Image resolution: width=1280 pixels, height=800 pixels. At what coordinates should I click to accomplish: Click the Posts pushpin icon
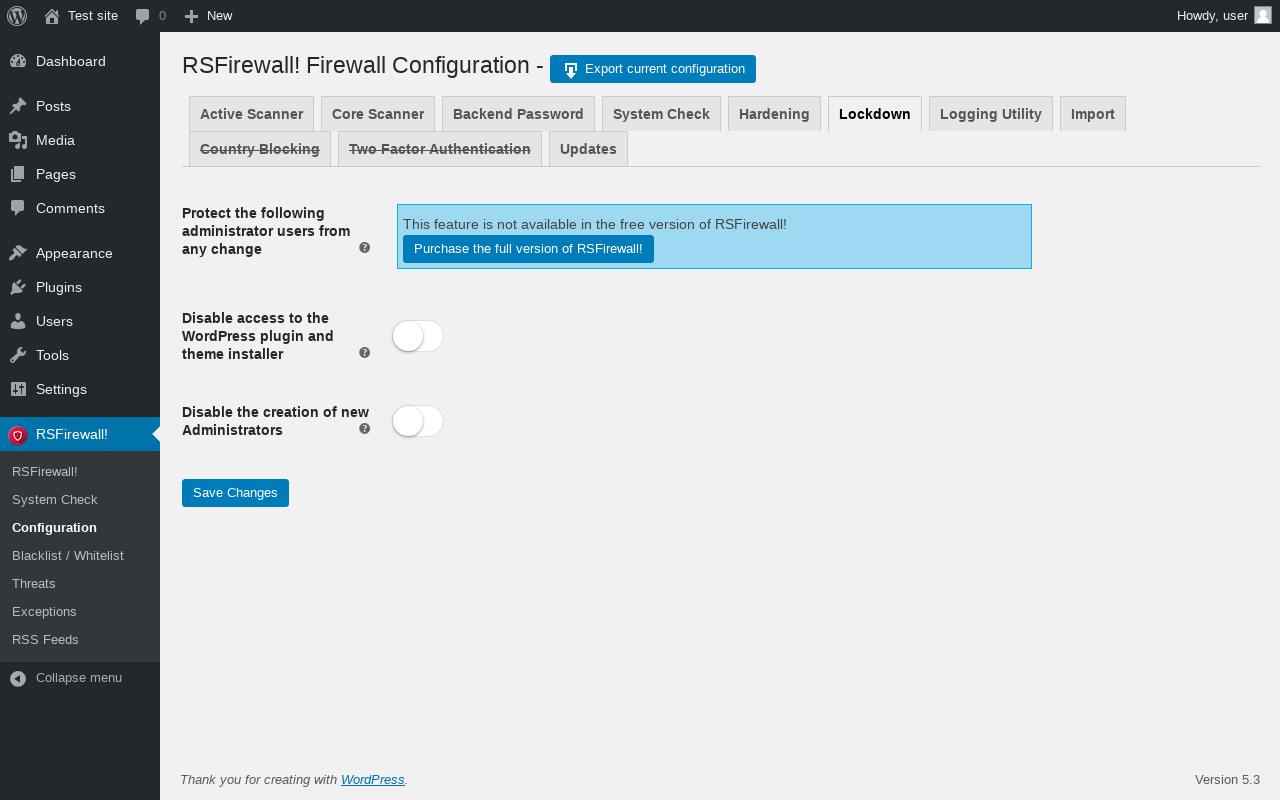[x=18, y=106]
